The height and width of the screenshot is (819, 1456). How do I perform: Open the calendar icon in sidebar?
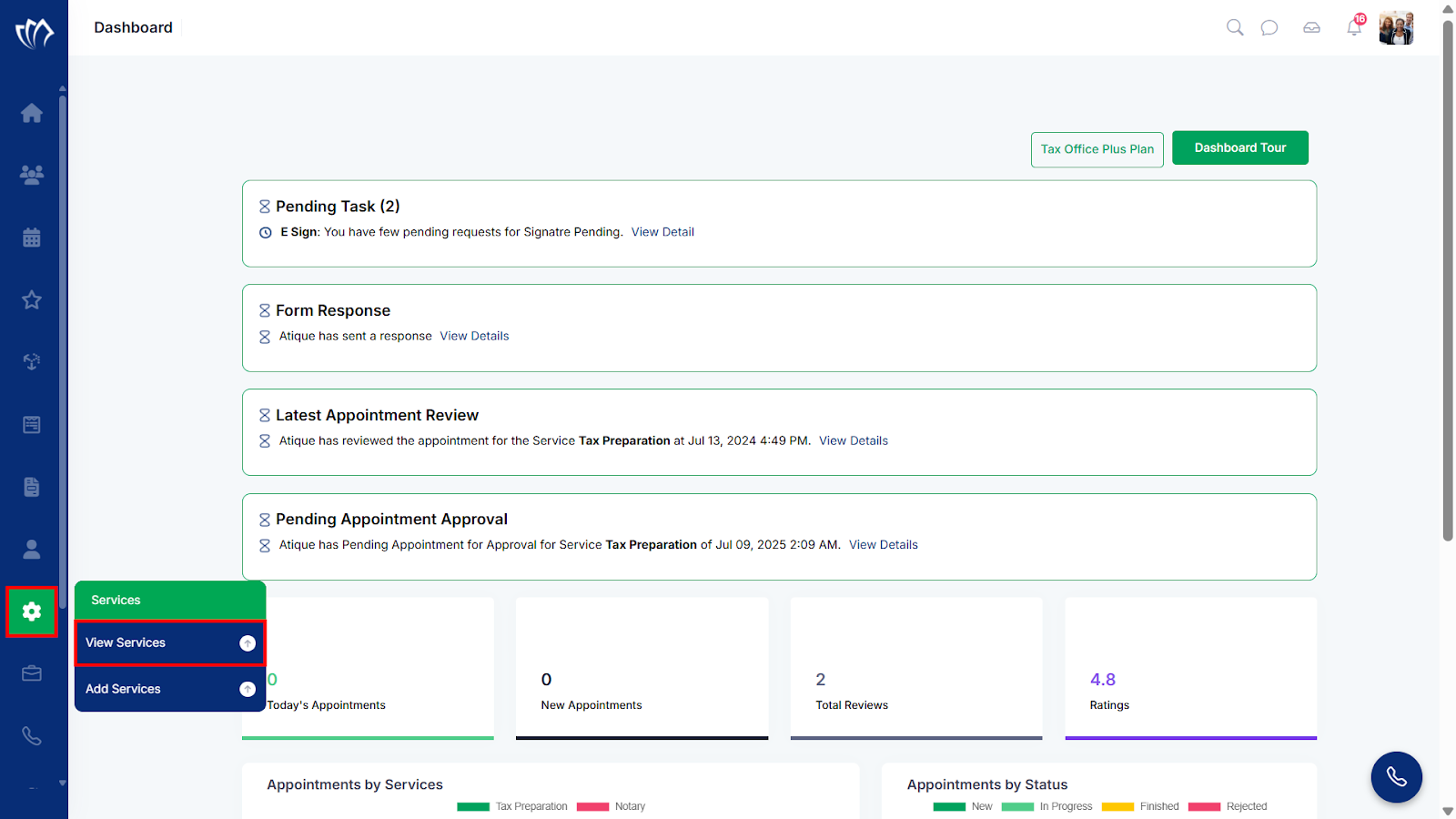32,238
